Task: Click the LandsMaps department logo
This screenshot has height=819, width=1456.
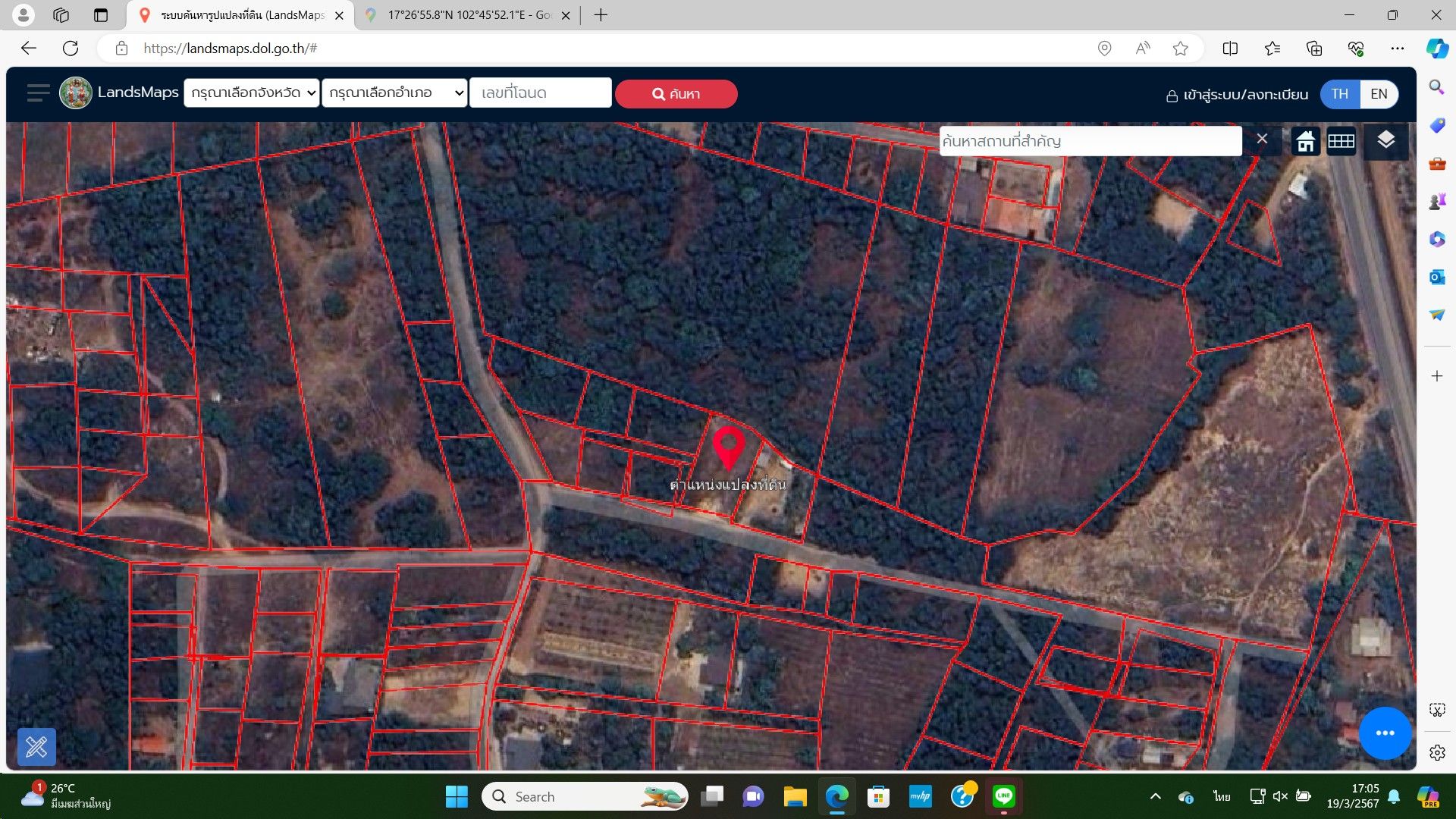Action: coord(76,93)
